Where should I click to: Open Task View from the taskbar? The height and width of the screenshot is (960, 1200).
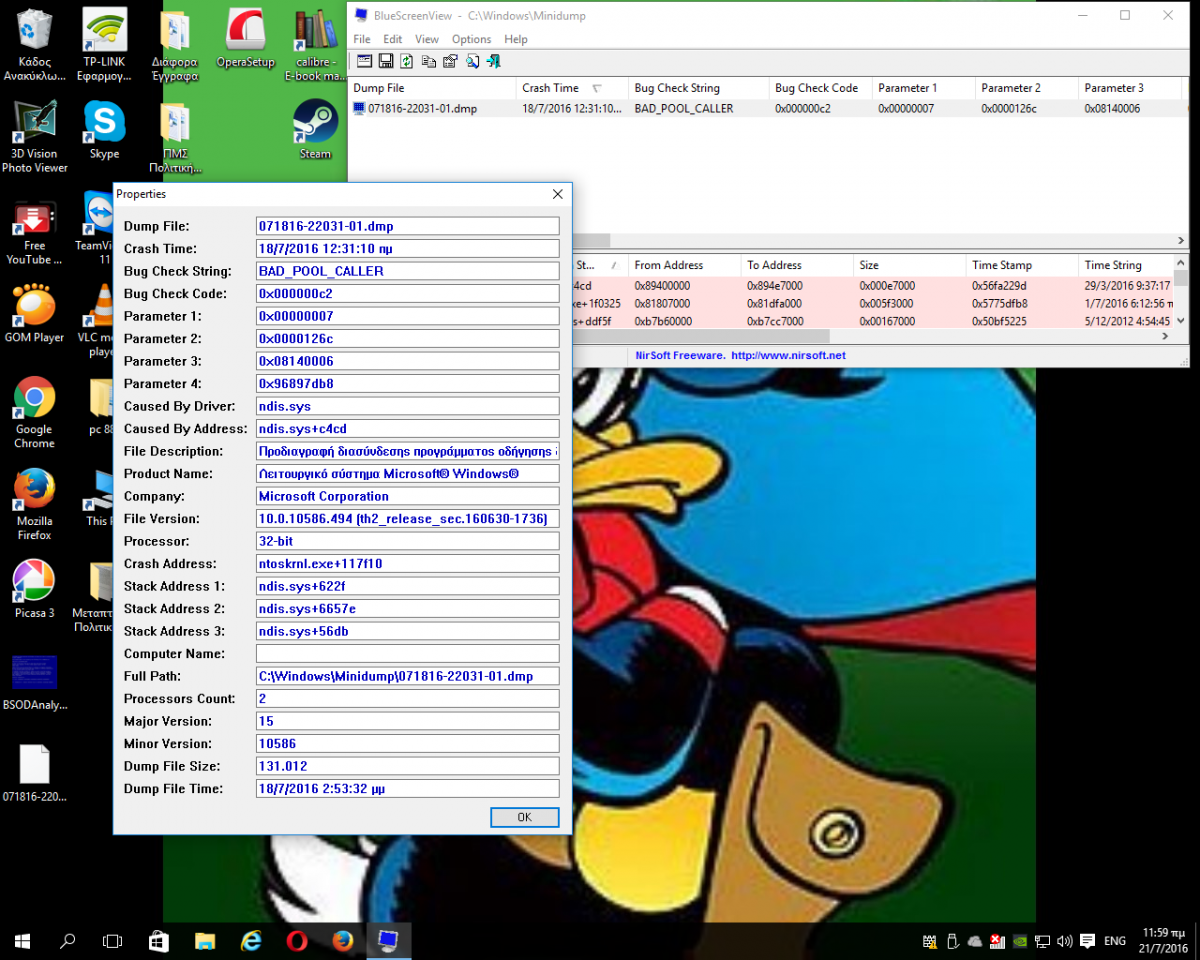click(x=113, y=941)
